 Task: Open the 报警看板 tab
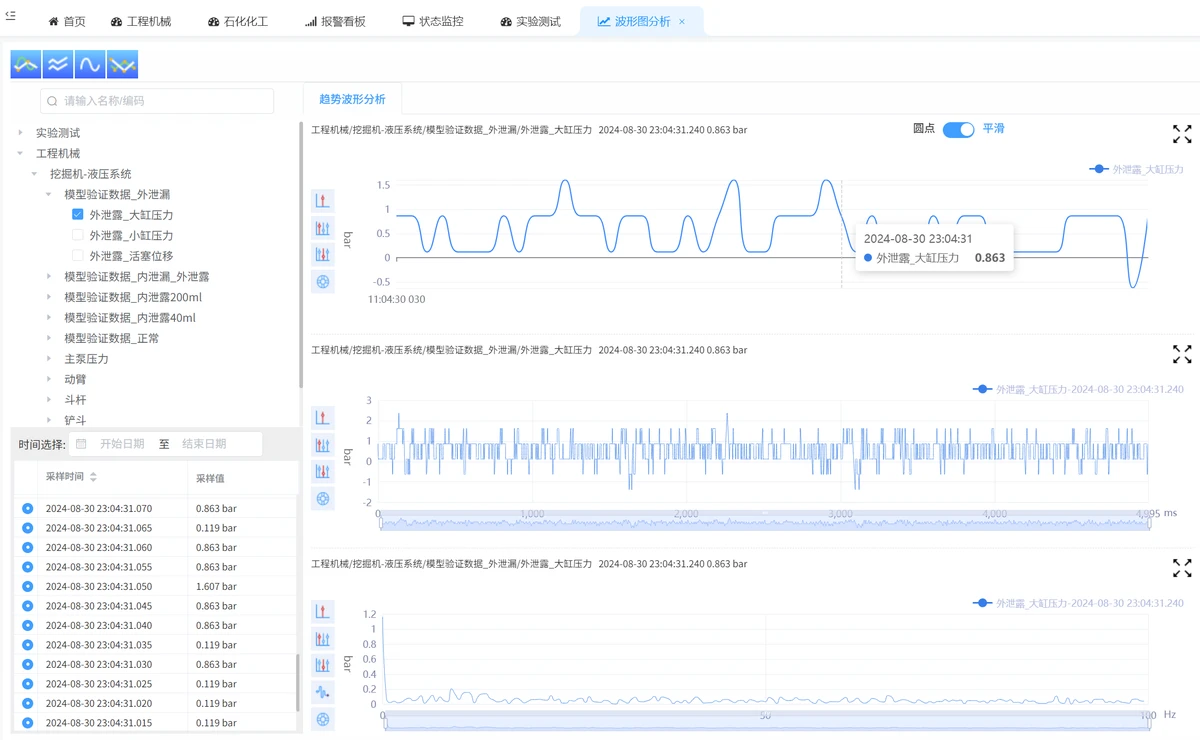pyautogui.click(x=335, y=22)
